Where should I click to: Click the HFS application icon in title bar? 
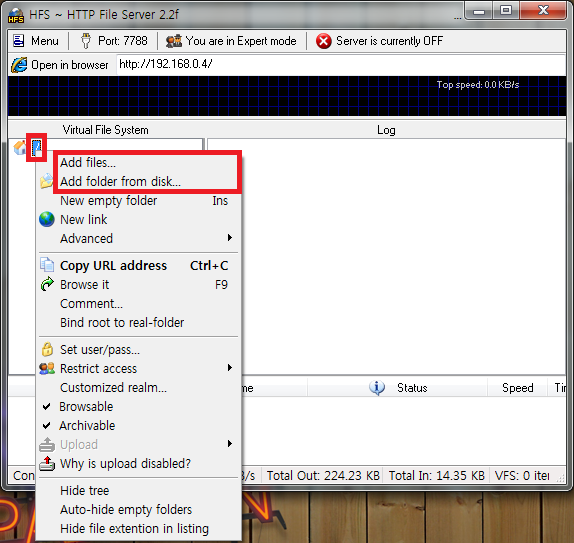coord(16,15)
